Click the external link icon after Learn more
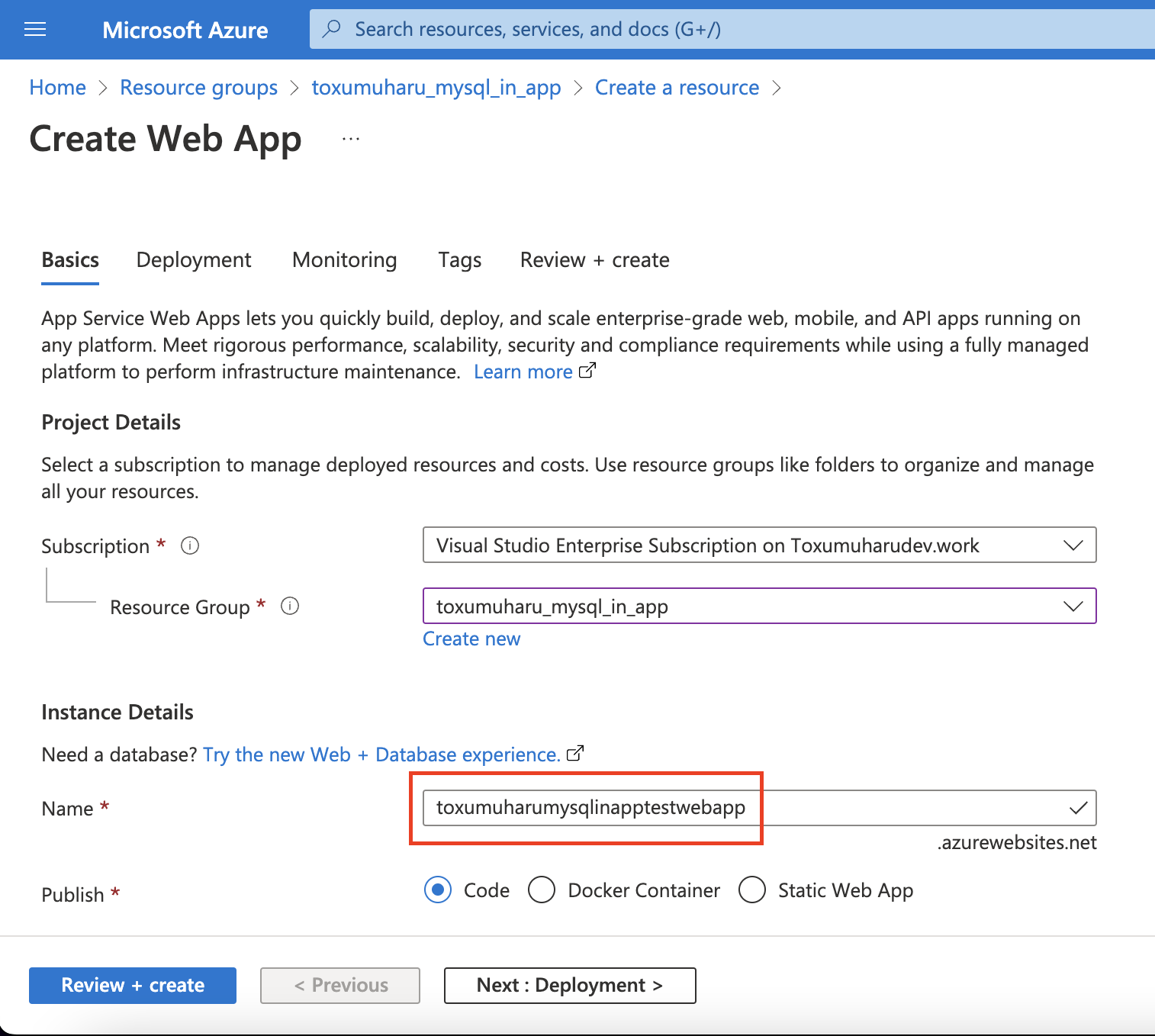The height and width of the screenshot is (1036, 1155). click(x=587, y=370)
